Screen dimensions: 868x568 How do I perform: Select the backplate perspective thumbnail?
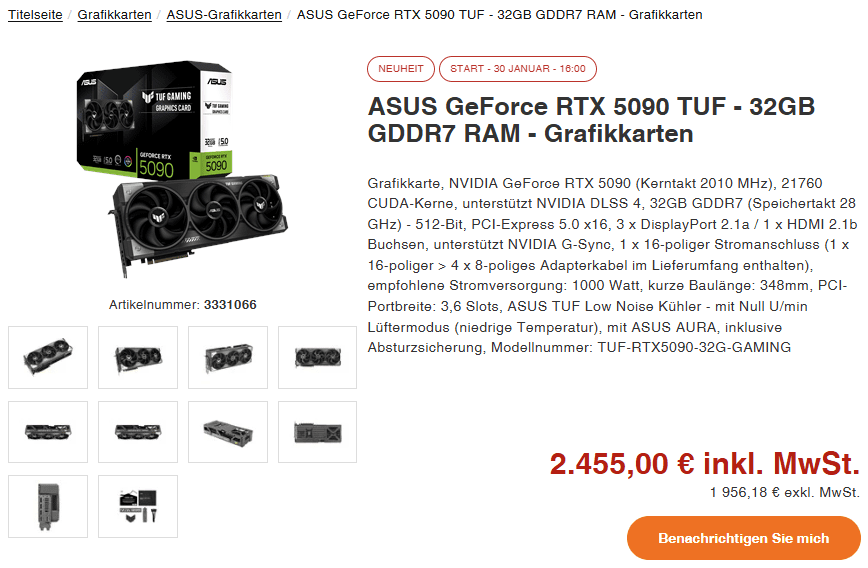pos(228,432)
